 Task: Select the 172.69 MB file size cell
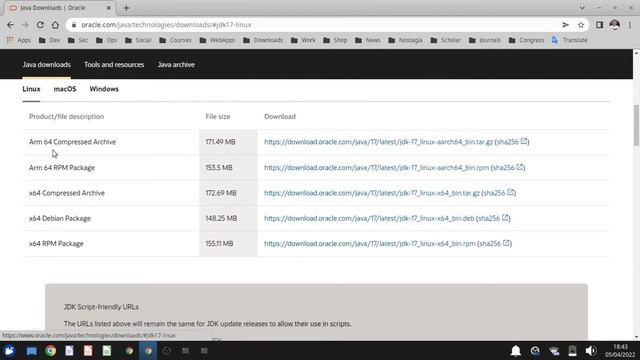tap(228, 193)
